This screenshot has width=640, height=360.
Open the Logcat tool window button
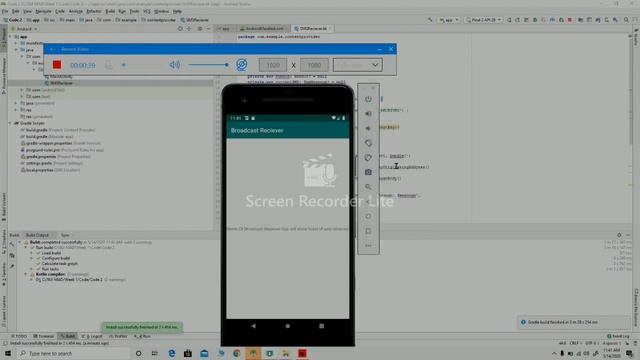pos(92,336)
